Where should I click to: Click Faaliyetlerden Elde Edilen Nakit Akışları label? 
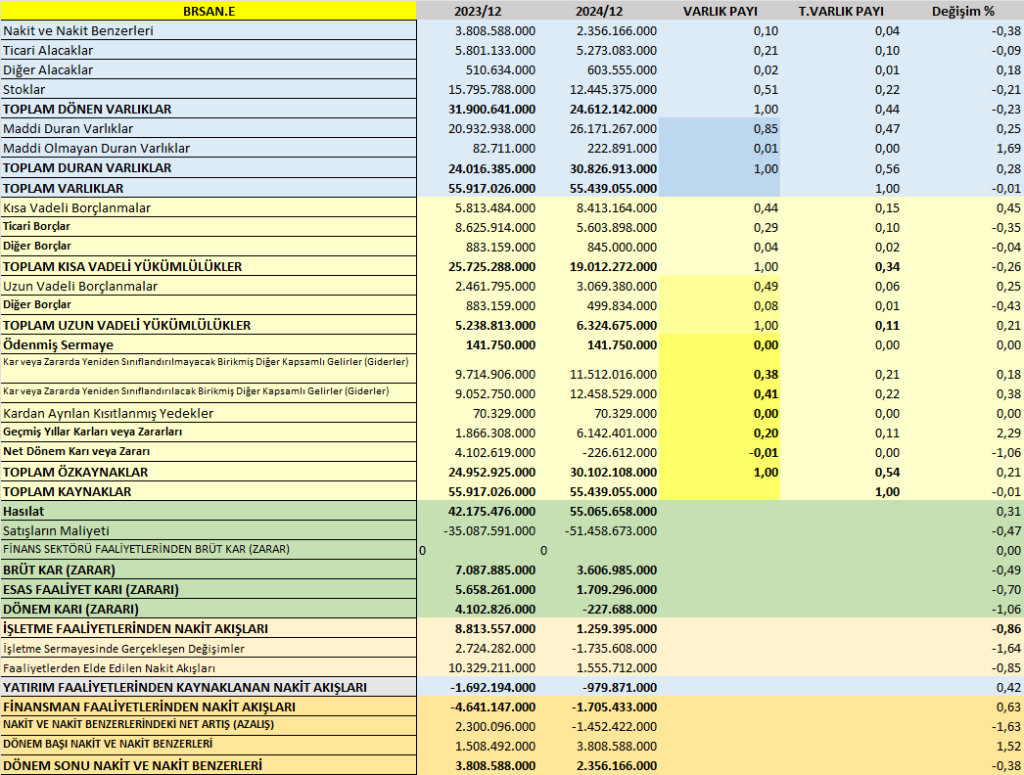(x=208, y=668)
